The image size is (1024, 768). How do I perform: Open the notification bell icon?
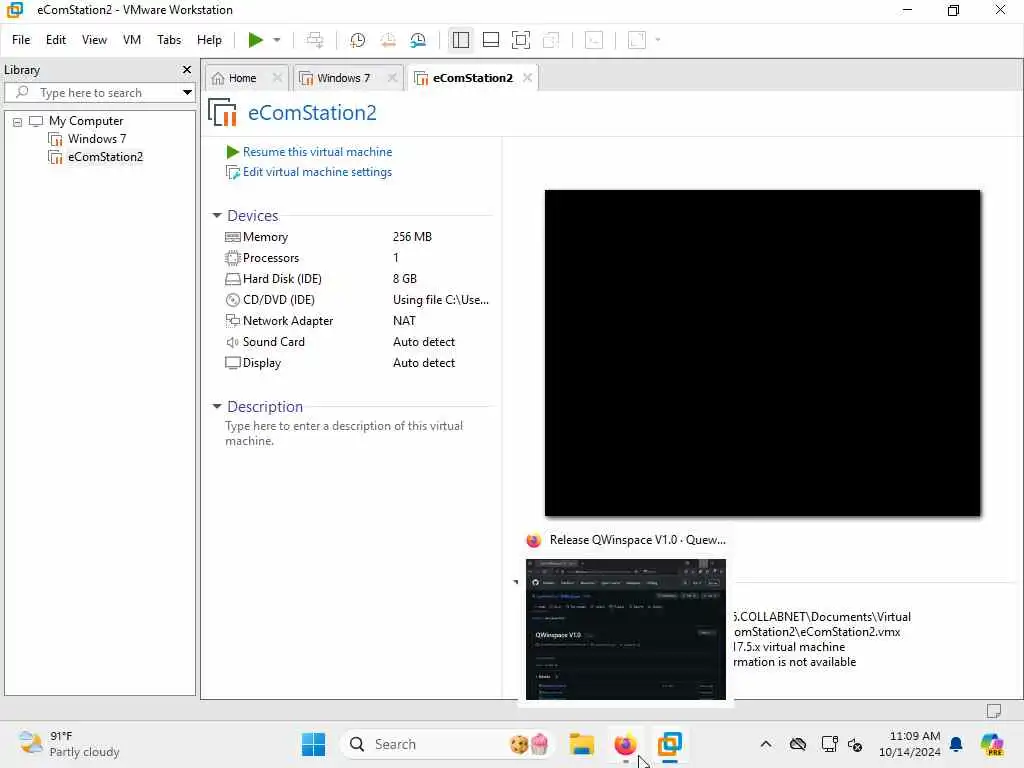point(956,744)
